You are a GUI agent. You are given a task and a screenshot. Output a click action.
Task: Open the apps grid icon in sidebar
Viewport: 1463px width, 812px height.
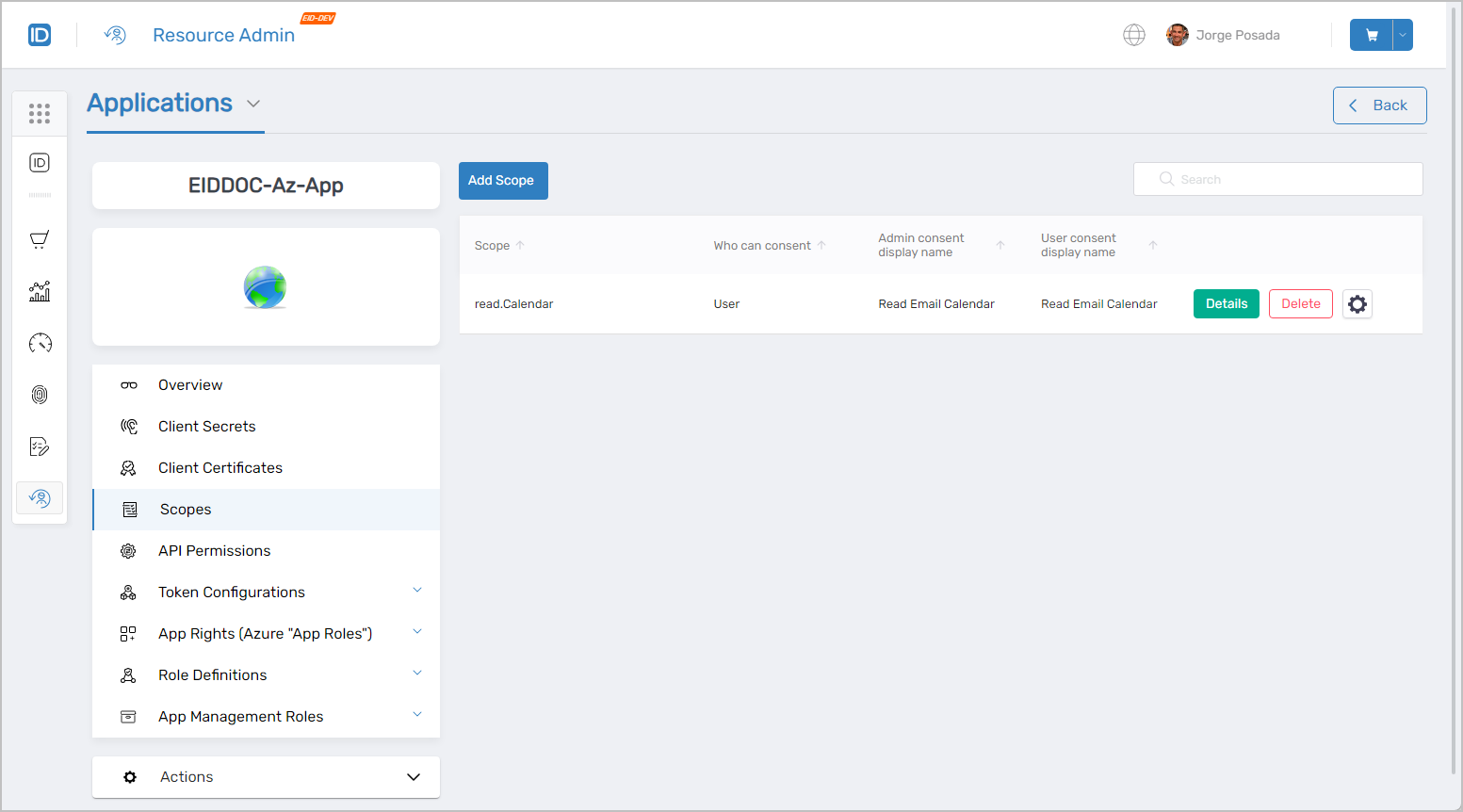point(40,114)
